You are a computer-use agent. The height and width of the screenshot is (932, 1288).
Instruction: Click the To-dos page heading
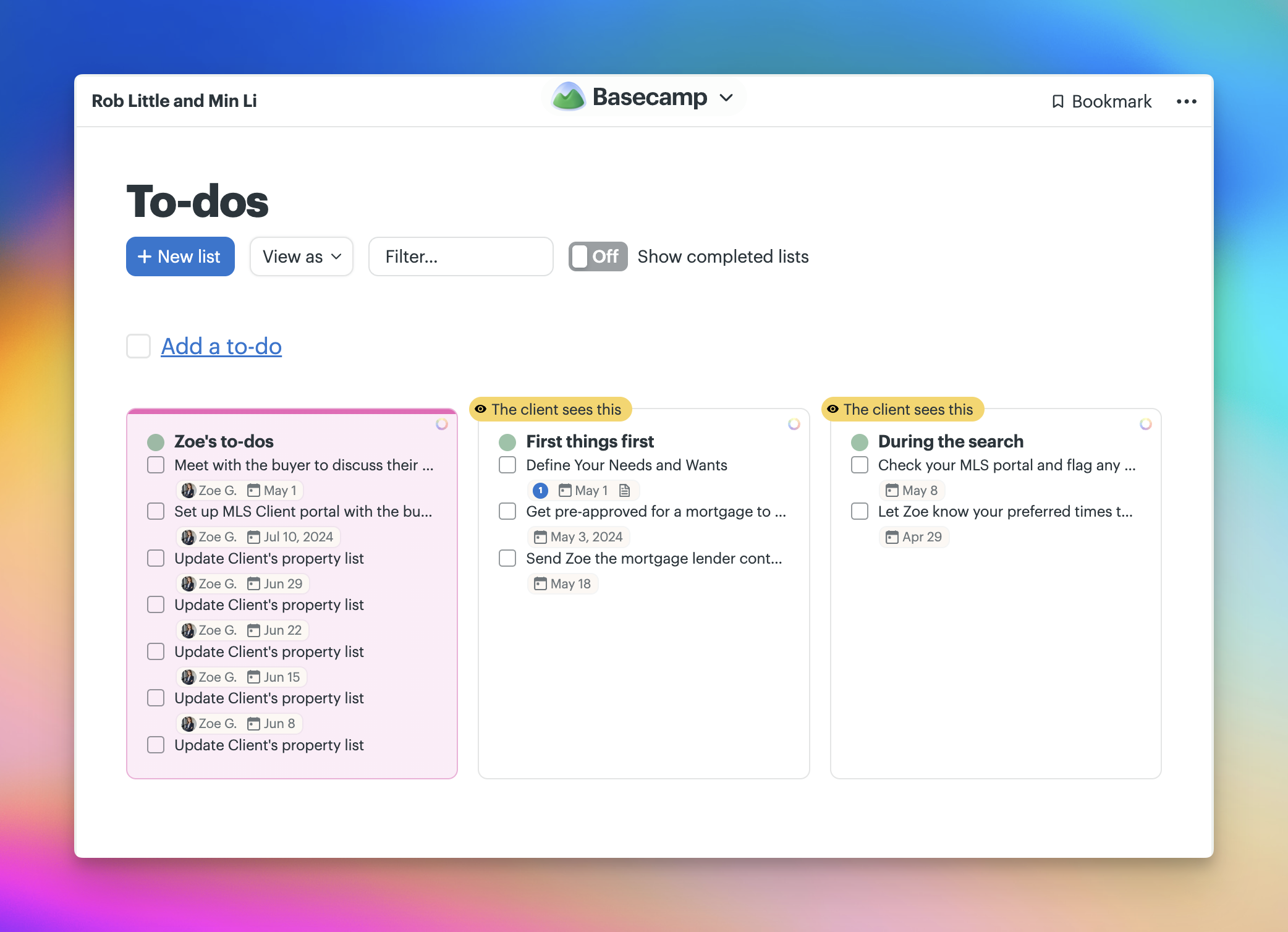198,201
